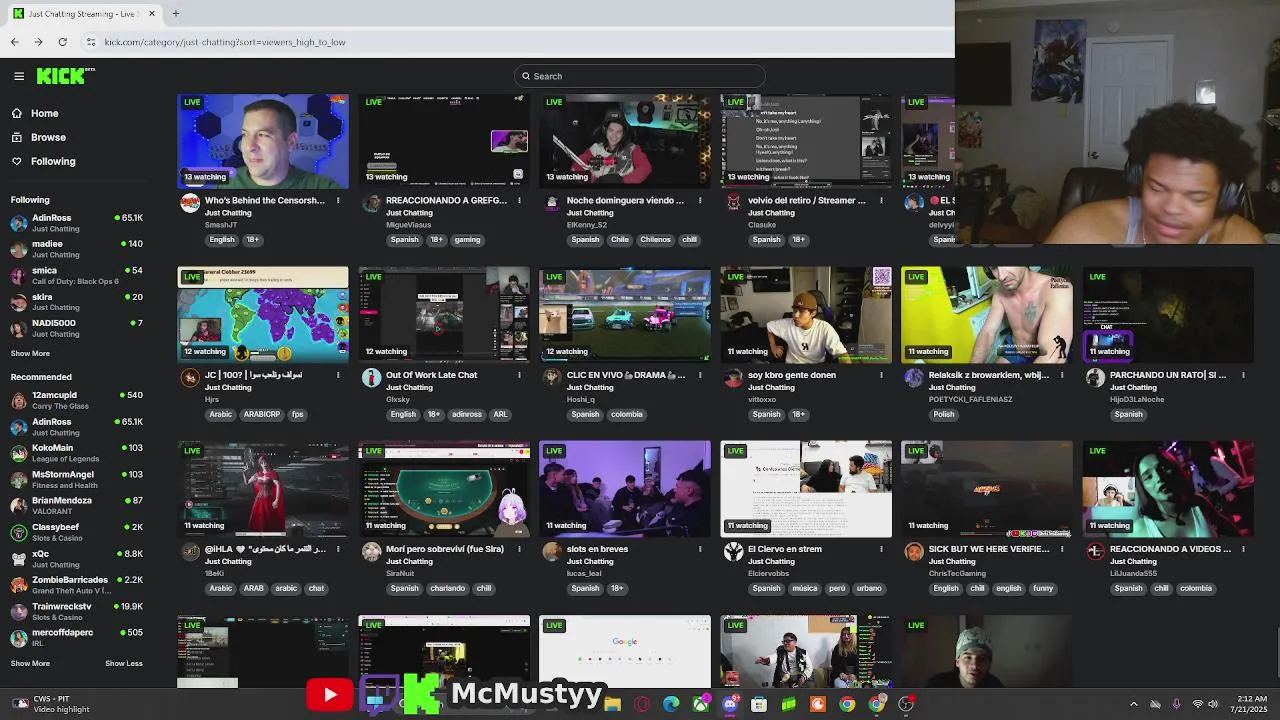The image size is (1280, 720).
Task: Reload the Kick page
Action: [x=62, y=42]
